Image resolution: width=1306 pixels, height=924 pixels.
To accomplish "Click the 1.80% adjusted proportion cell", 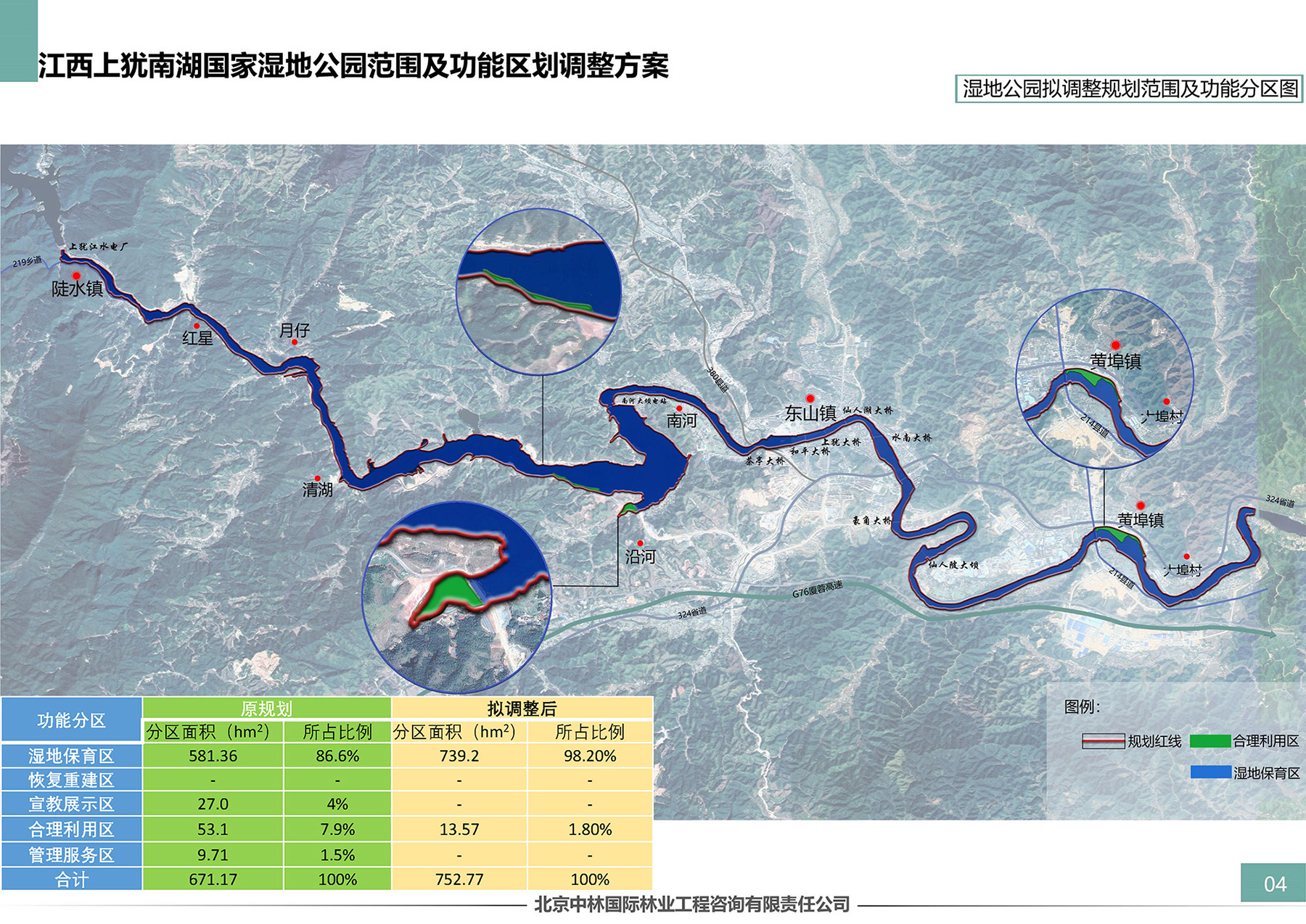I will click(x=590, y=829).
